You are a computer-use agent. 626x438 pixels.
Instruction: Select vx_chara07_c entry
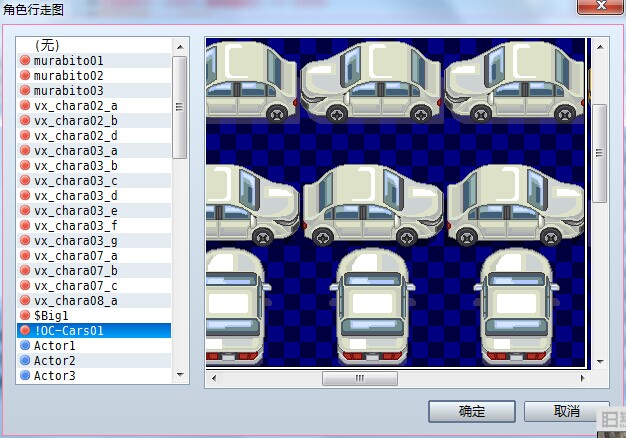pyautogui.click(x=94, y=286)
